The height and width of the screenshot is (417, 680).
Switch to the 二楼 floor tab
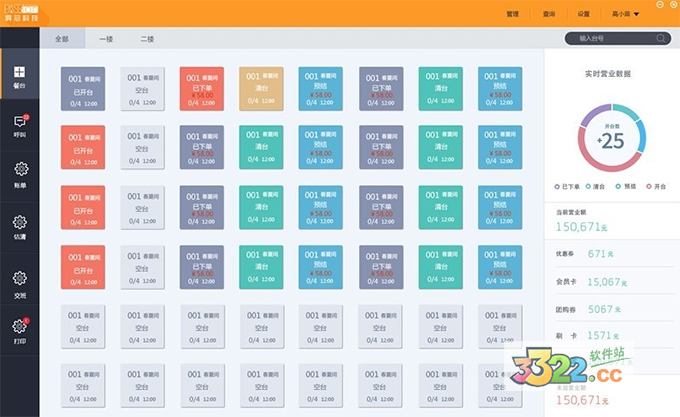point(147,39)
